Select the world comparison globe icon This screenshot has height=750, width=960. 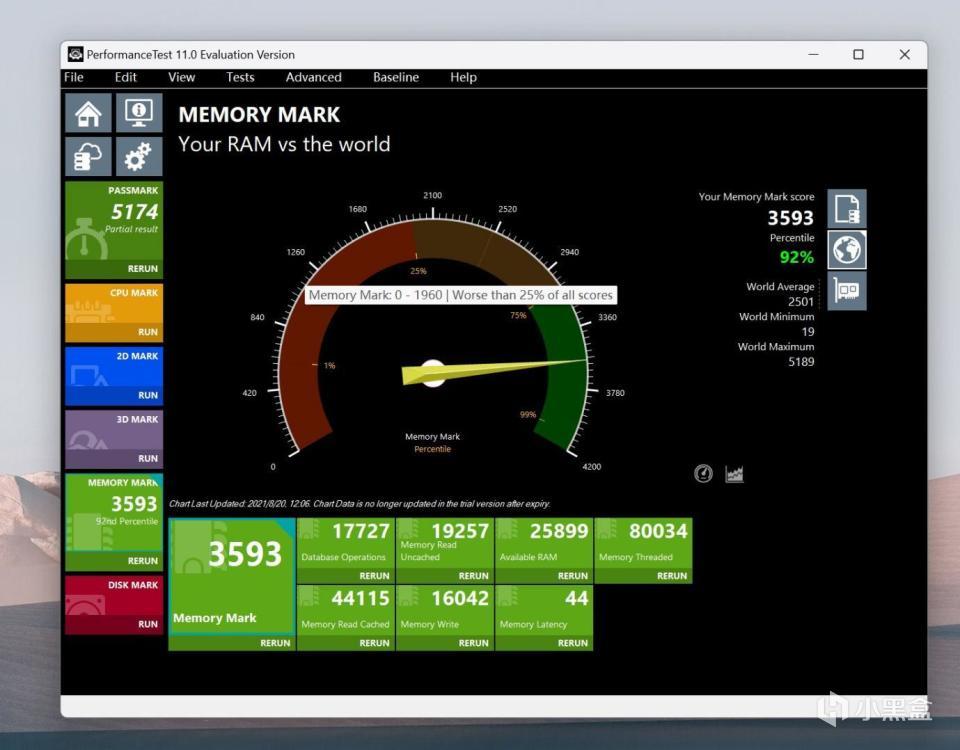(847, 250)
